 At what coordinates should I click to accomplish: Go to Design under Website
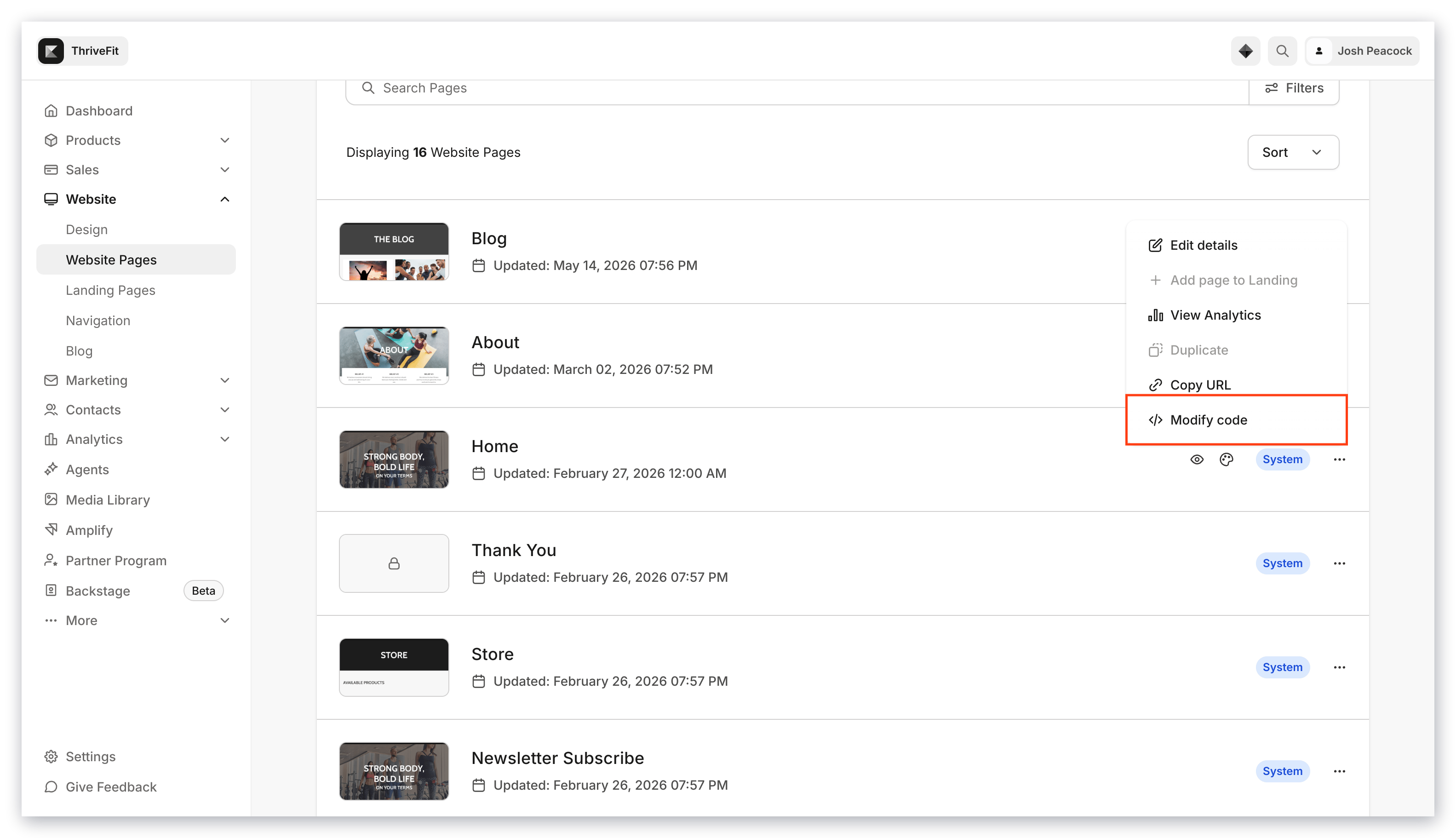tap(86, 229)
